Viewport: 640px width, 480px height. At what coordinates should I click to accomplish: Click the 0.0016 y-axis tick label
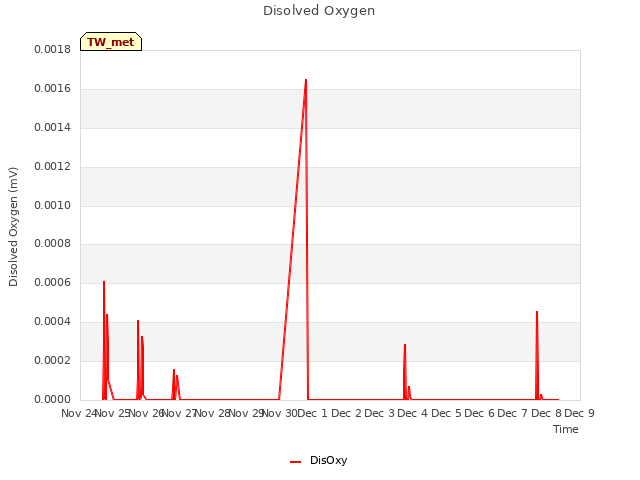[52, 89]
